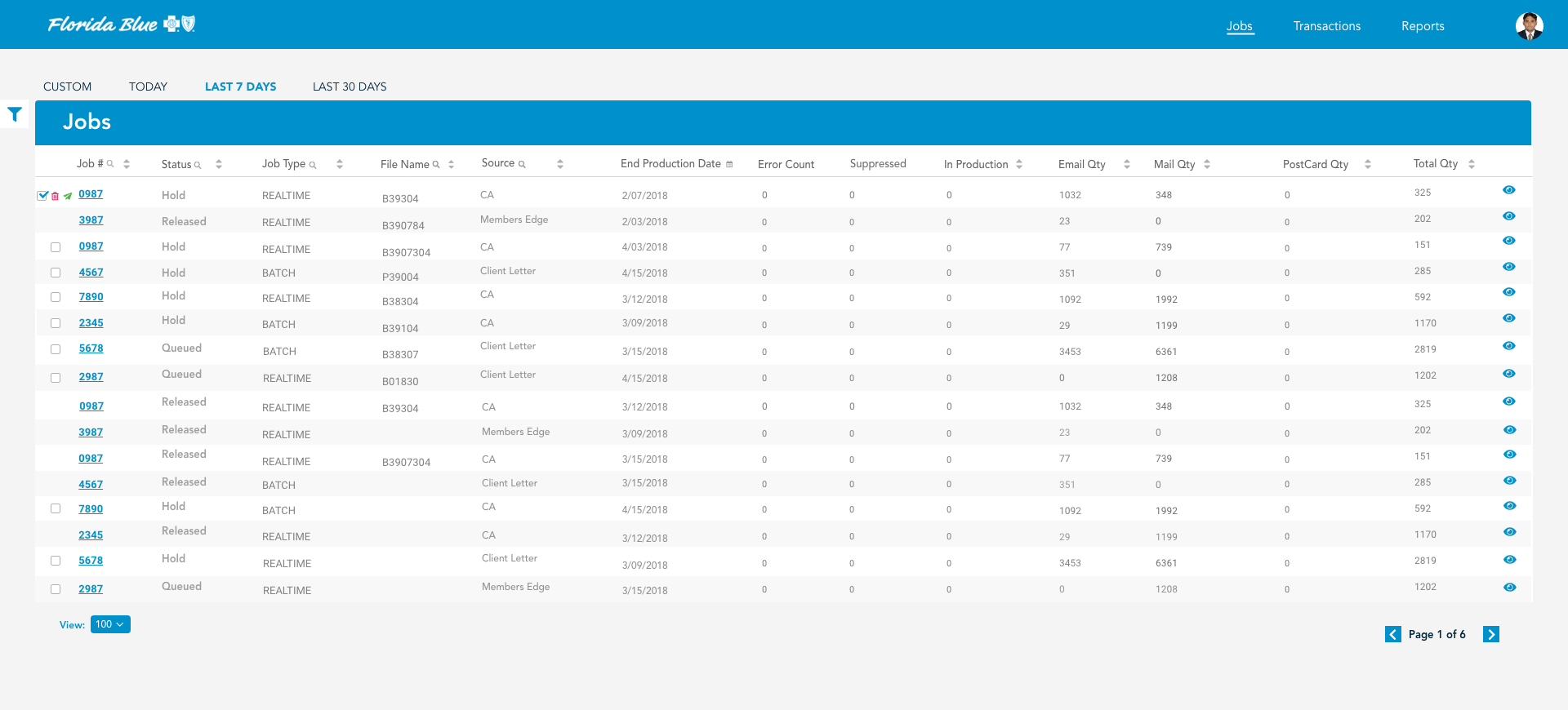Image resolution: width=1568 pixels, height=710 pixels.
Task: Sort by Email Qty using sort arrows
Action: coord(1127,164)
